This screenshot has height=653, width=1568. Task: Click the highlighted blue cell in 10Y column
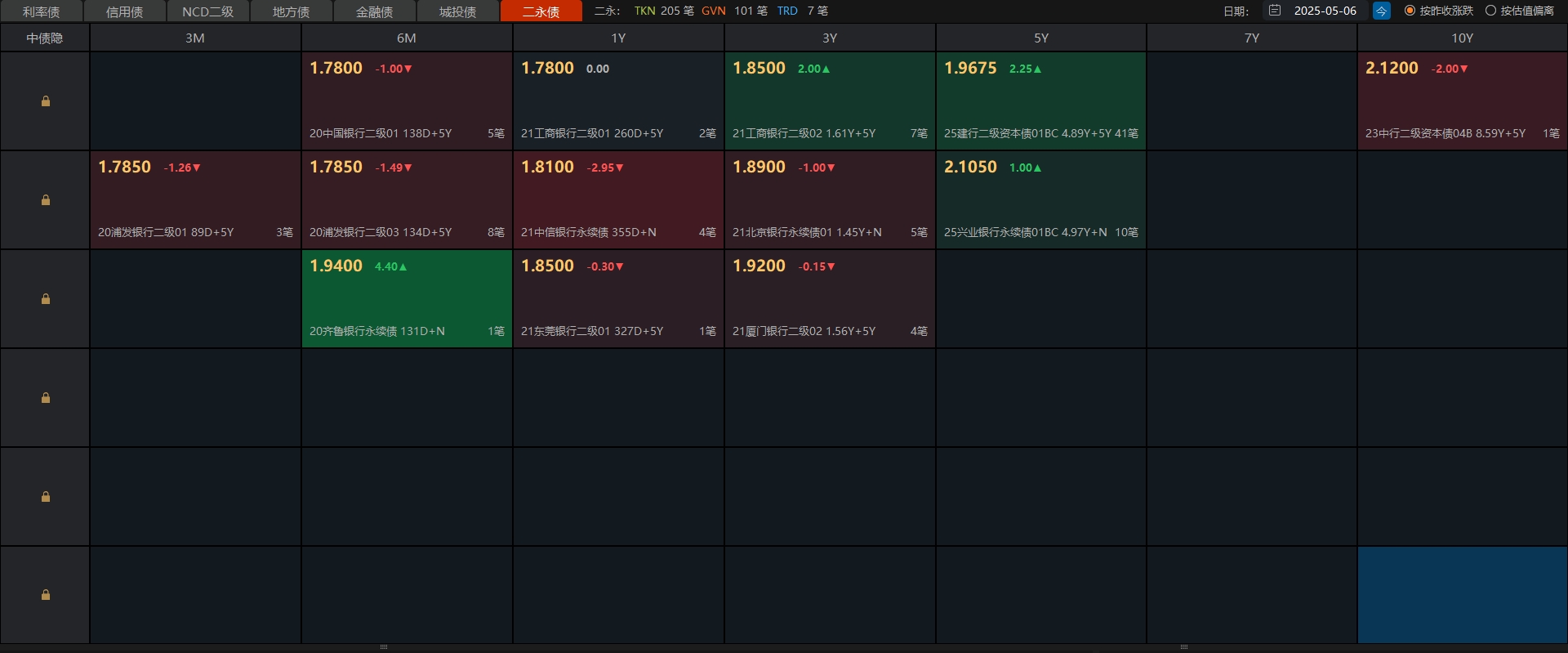(1463, 595)
